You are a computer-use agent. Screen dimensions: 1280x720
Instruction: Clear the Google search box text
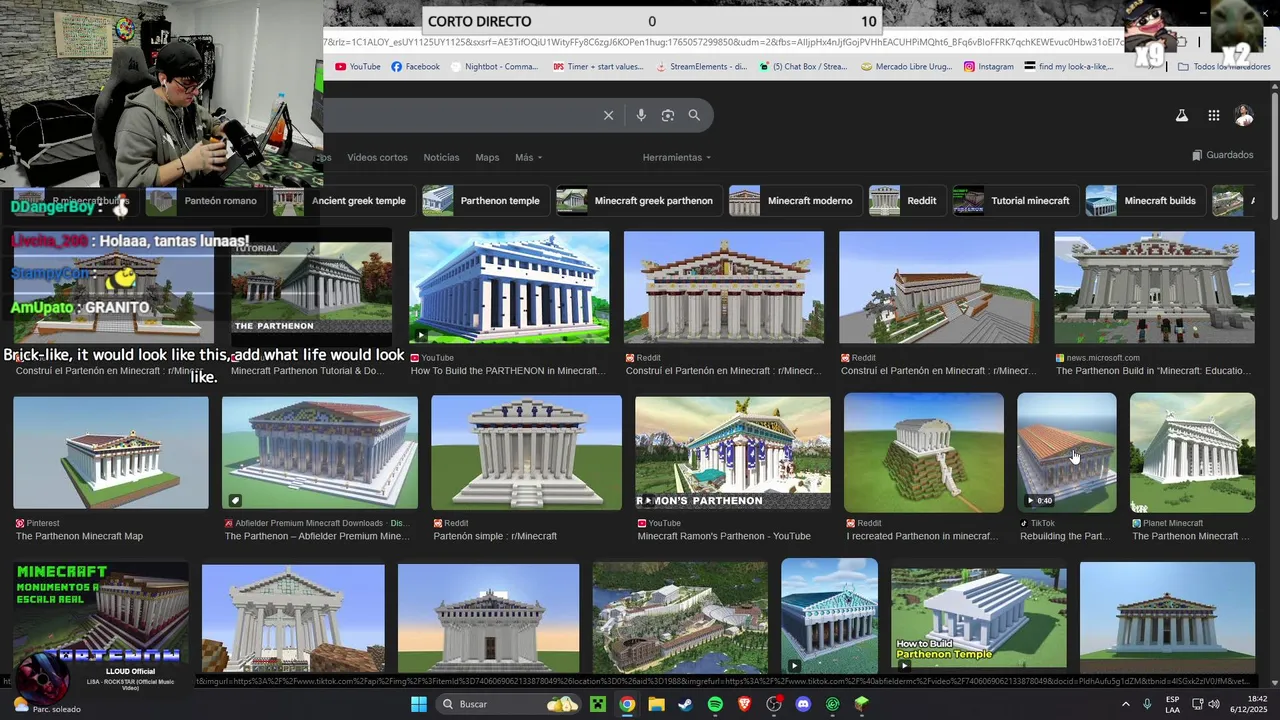click(608, 115)
